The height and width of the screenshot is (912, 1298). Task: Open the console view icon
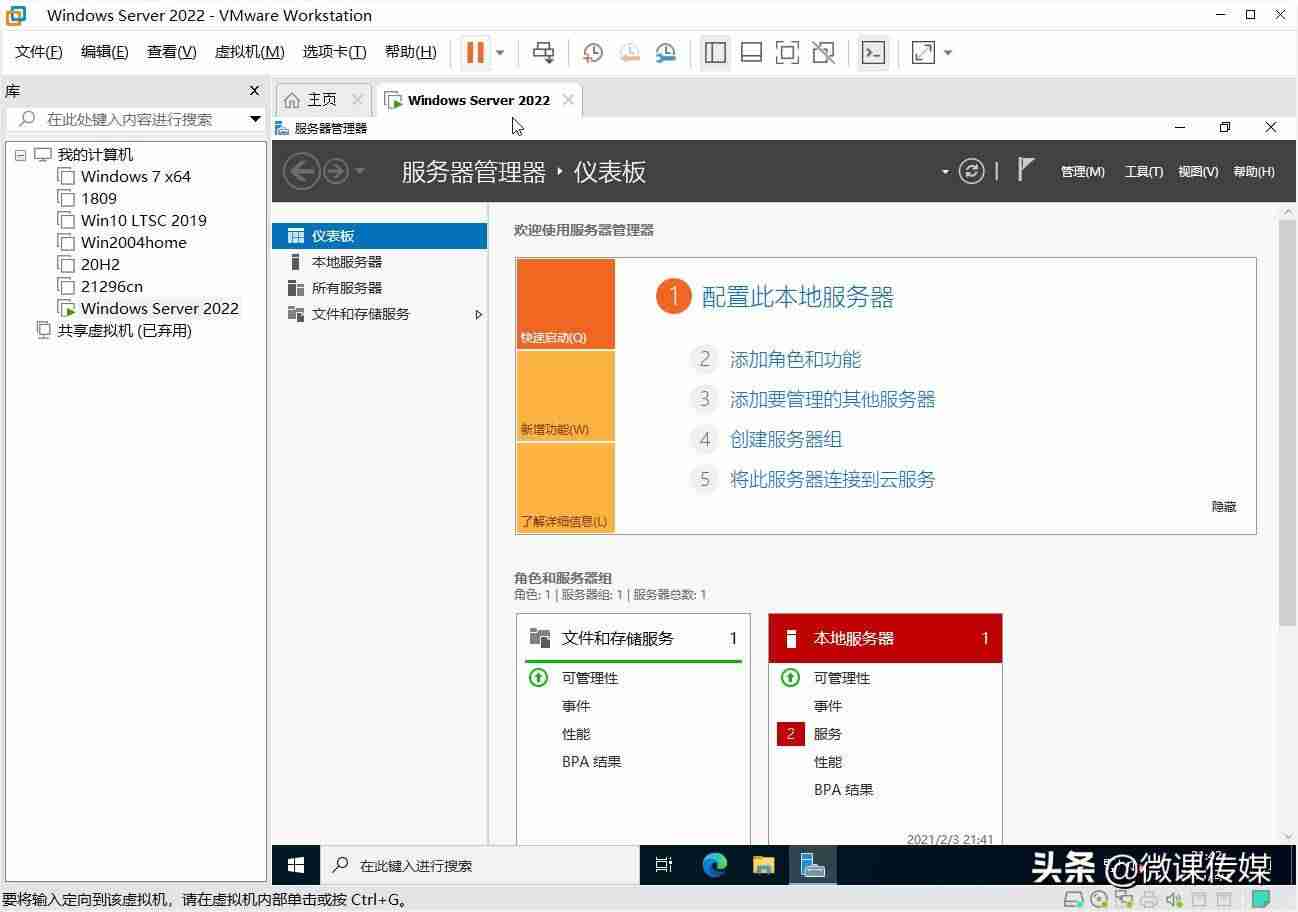pyautogui.click(x=873, y=53)
